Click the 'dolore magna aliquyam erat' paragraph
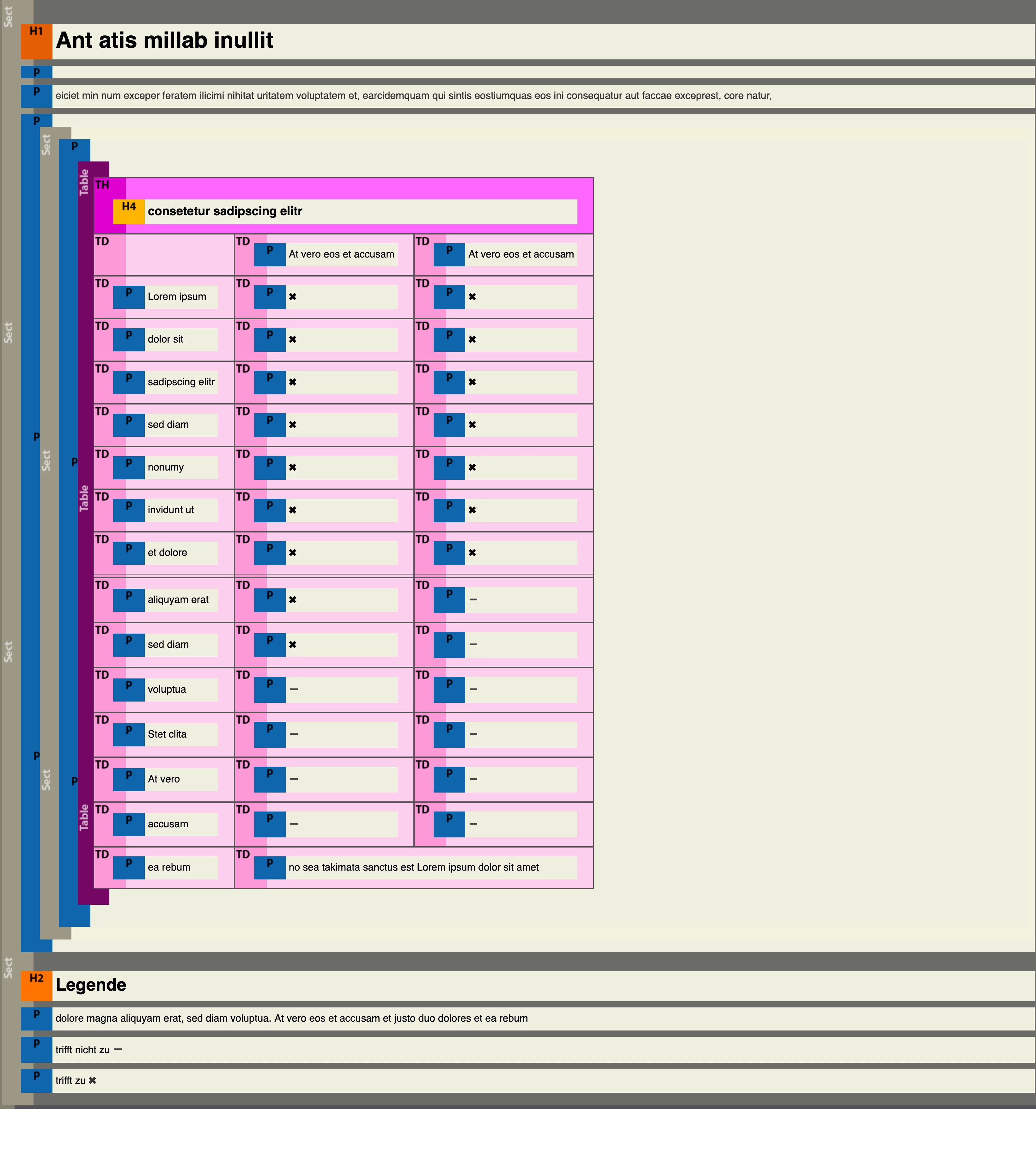This screenshot has height=1149, width=1036. [x=291, y=1018]
